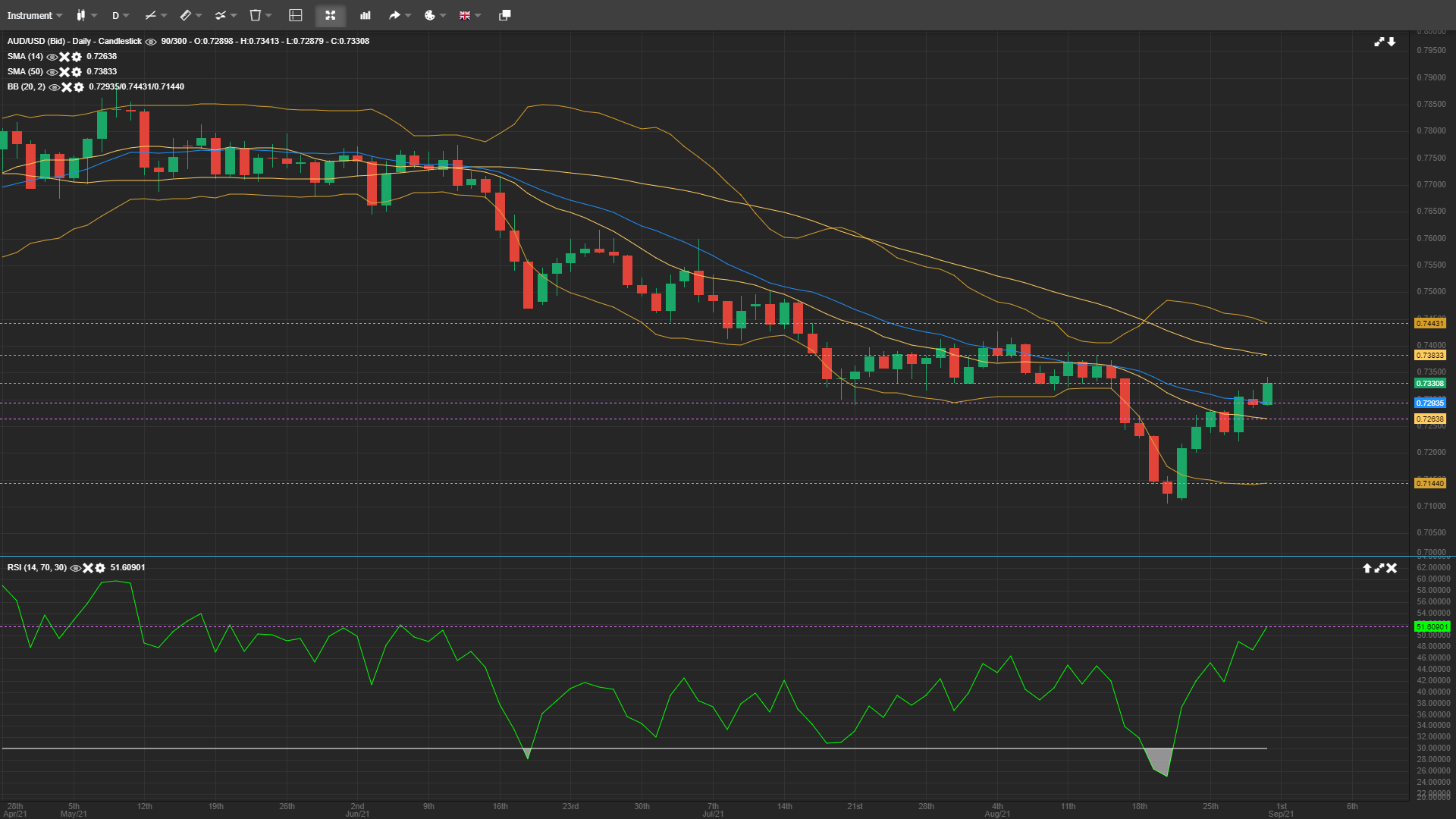This screenshot has height=819, width=1456.
Task: Click the AUD/USD (Bid) - Daily - Candlestick title
Action: click(74, 42)
